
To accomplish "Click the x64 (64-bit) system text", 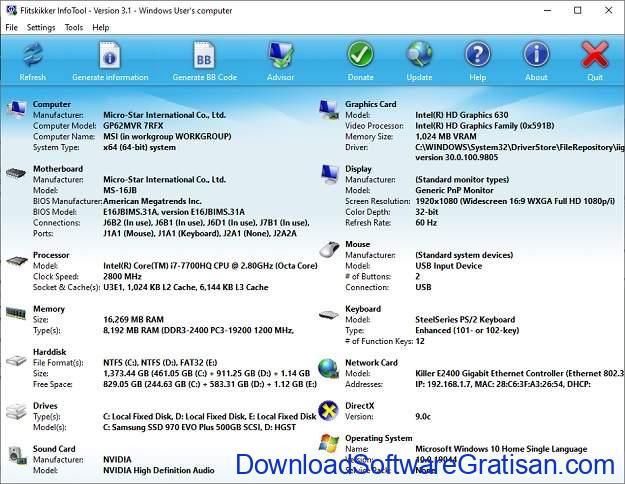I will [140, 147].
